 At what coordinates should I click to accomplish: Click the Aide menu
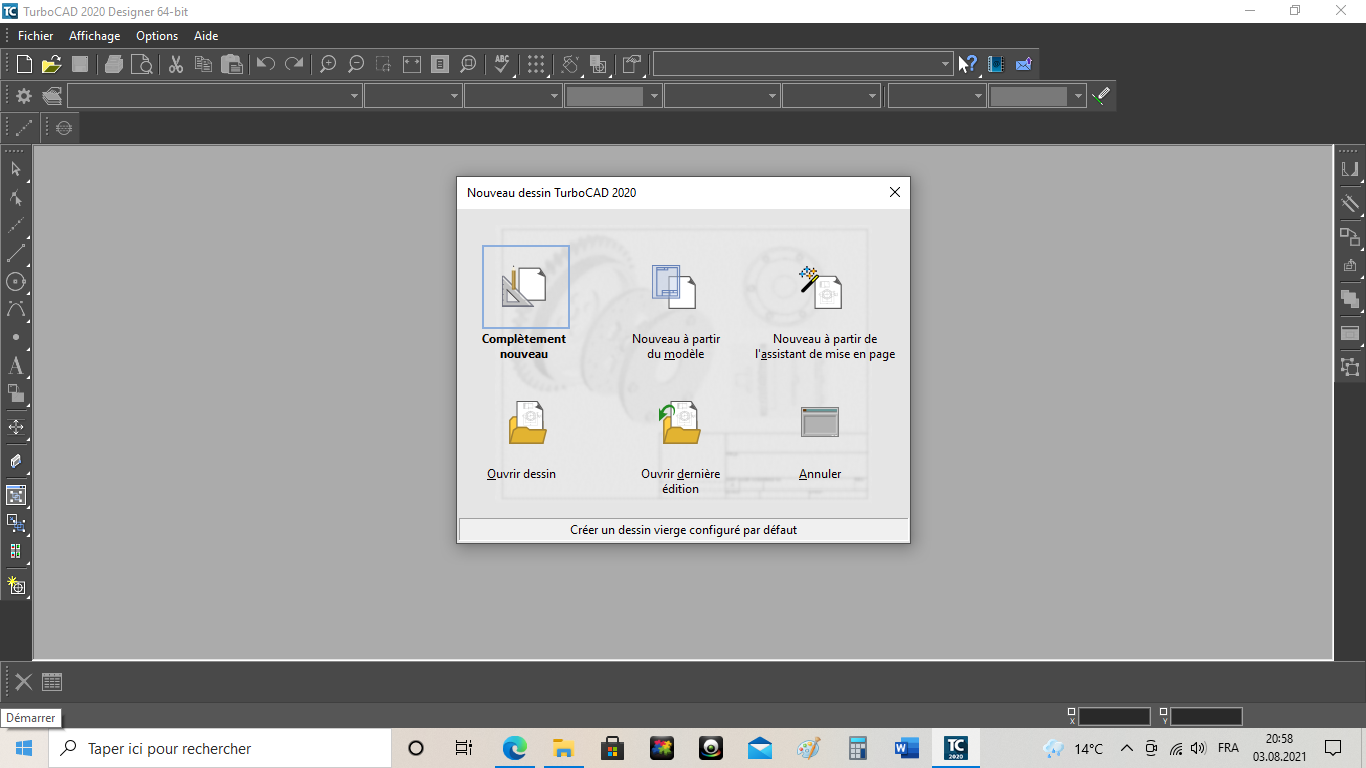(206, 36)
